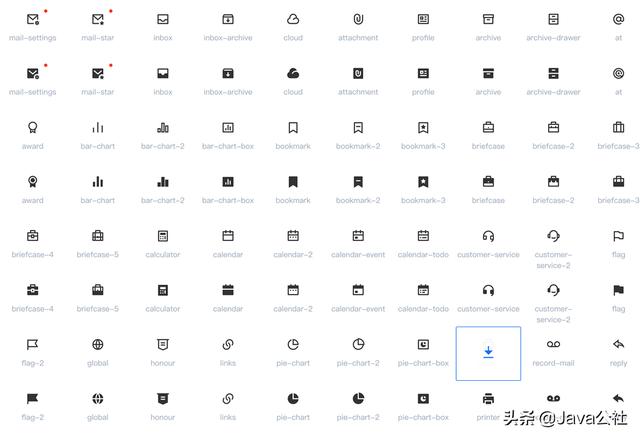Screen dimensions: 640x439
Task: Click the filled archive-drawer icon
Action: (553, 73)
